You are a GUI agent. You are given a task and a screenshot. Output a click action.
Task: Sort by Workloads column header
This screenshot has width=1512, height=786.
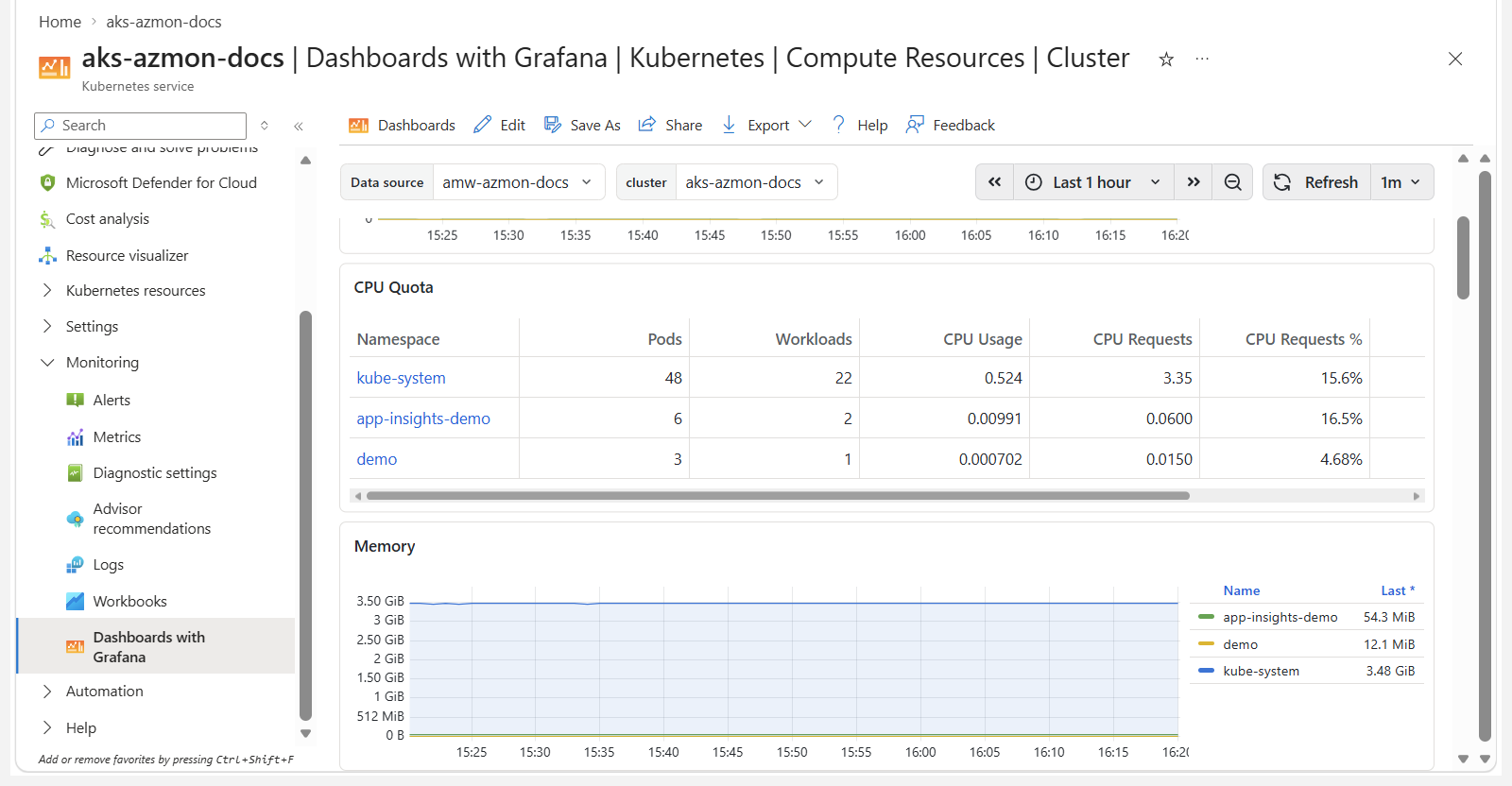pyautogui.click(x=814, y=339)
